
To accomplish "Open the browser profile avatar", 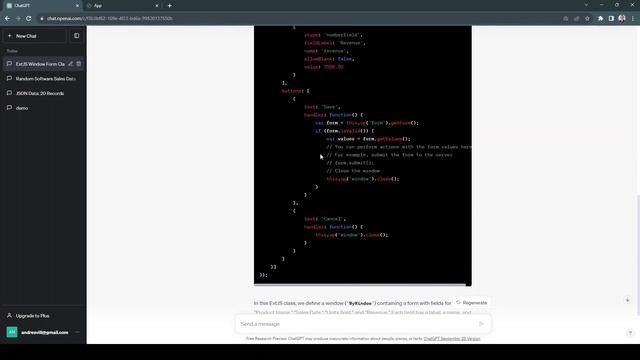I will coord(622,18).
